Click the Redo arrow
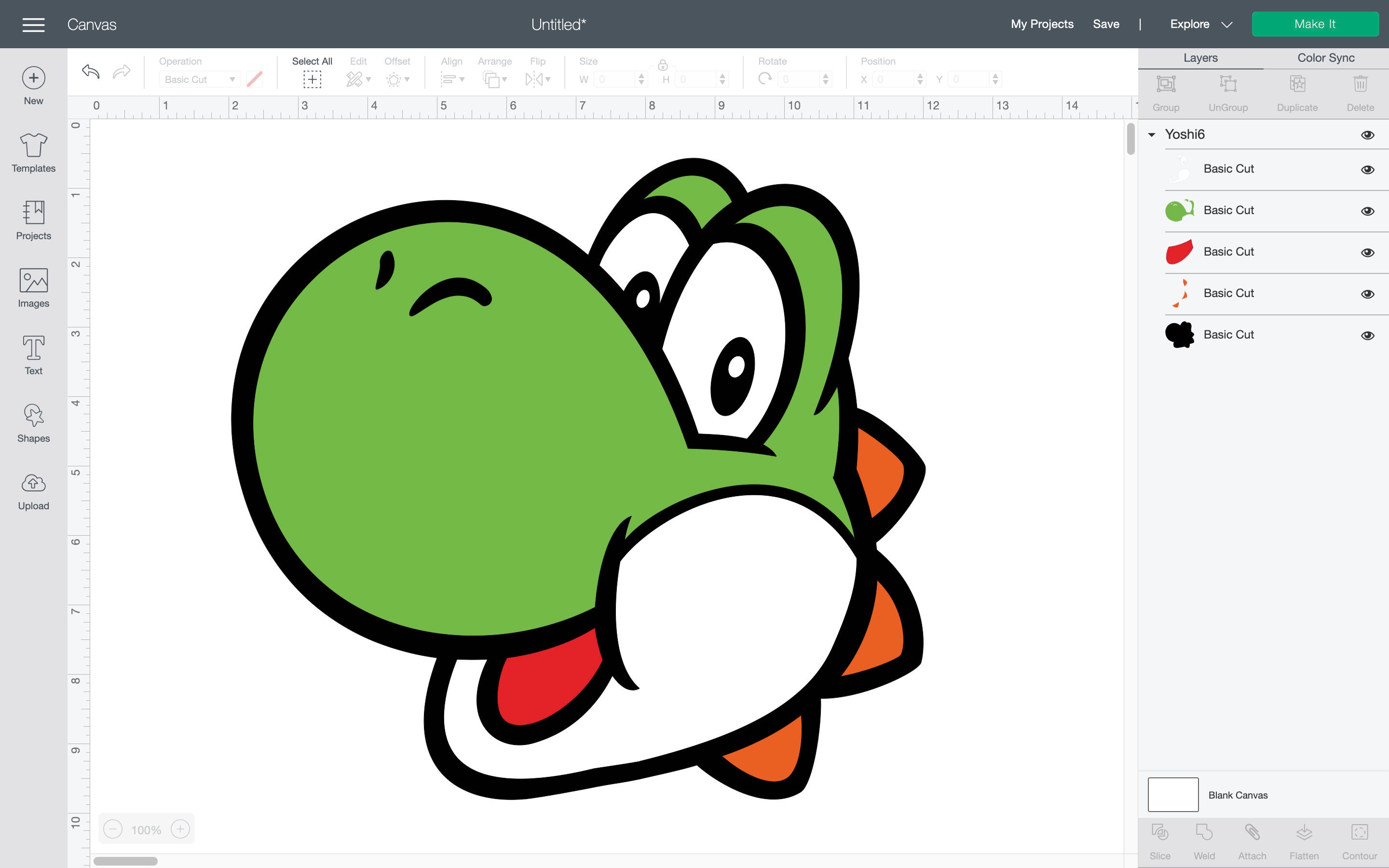 pyautogui.click(x=121, y=71)
